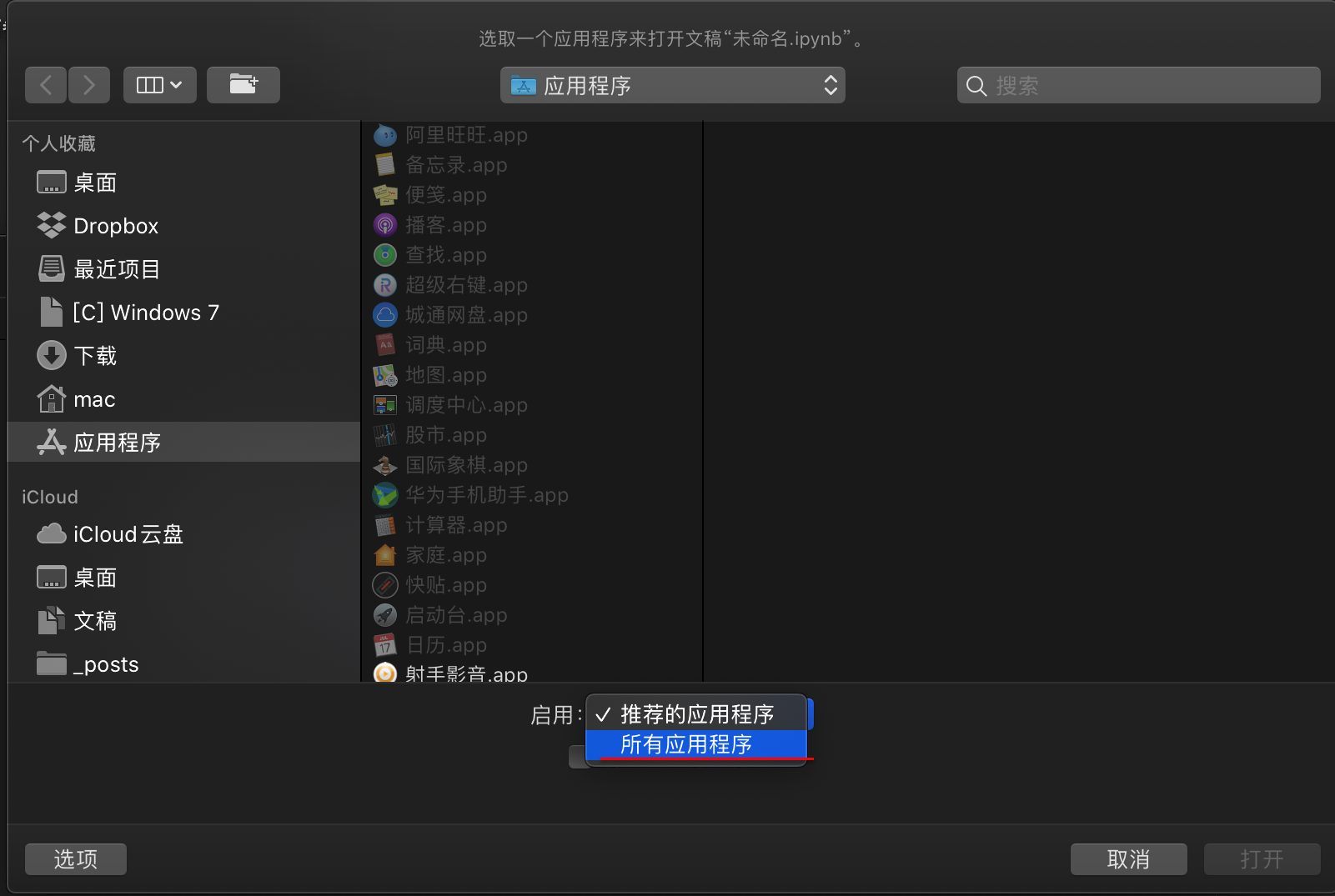Select 应用程序 in the sidebar
This screenshot has height=896, width=1335.
(x=117, y=443)
